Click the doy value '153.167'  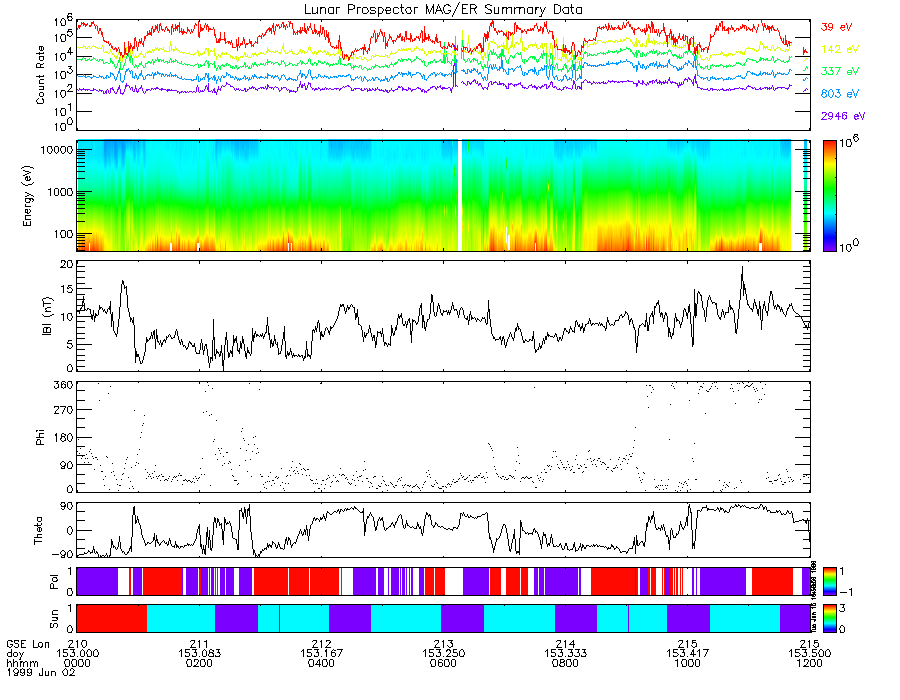pos(321,654)
